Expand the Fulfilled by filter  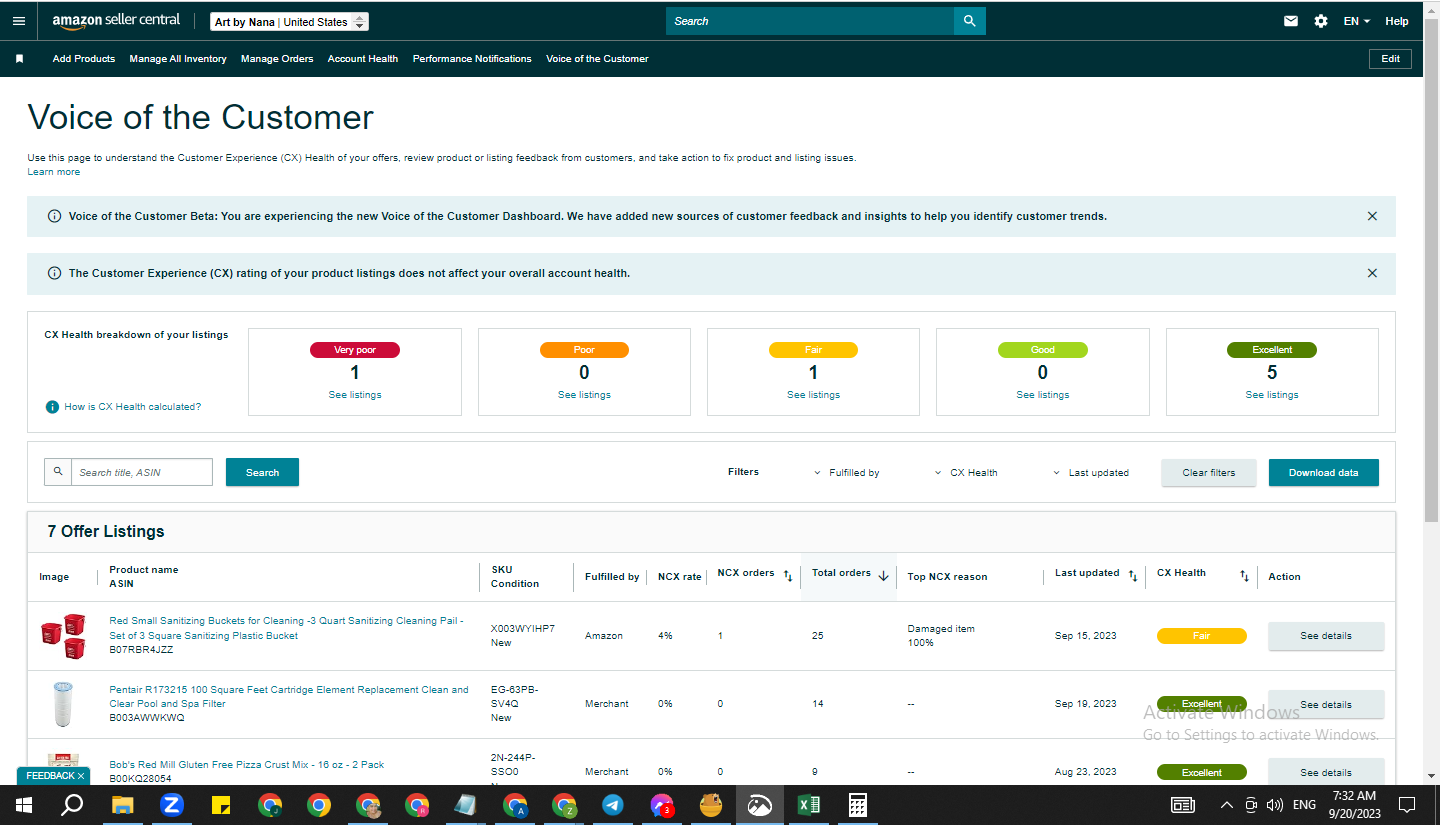tap(847, 473)
